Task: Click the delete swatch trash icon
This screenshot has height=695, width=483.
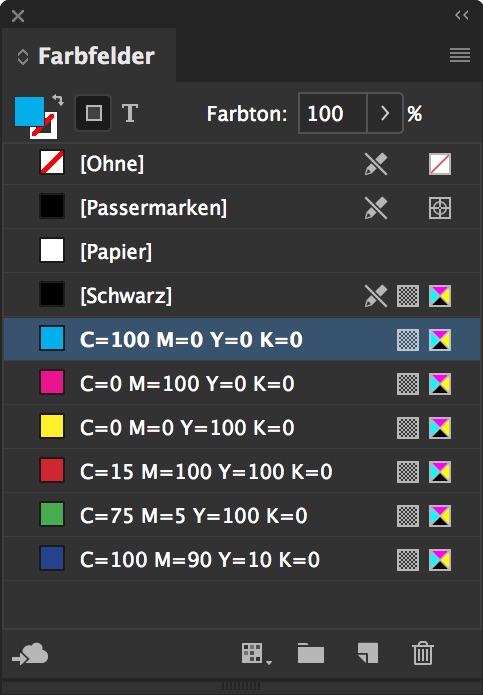Action: pos(423,653)
